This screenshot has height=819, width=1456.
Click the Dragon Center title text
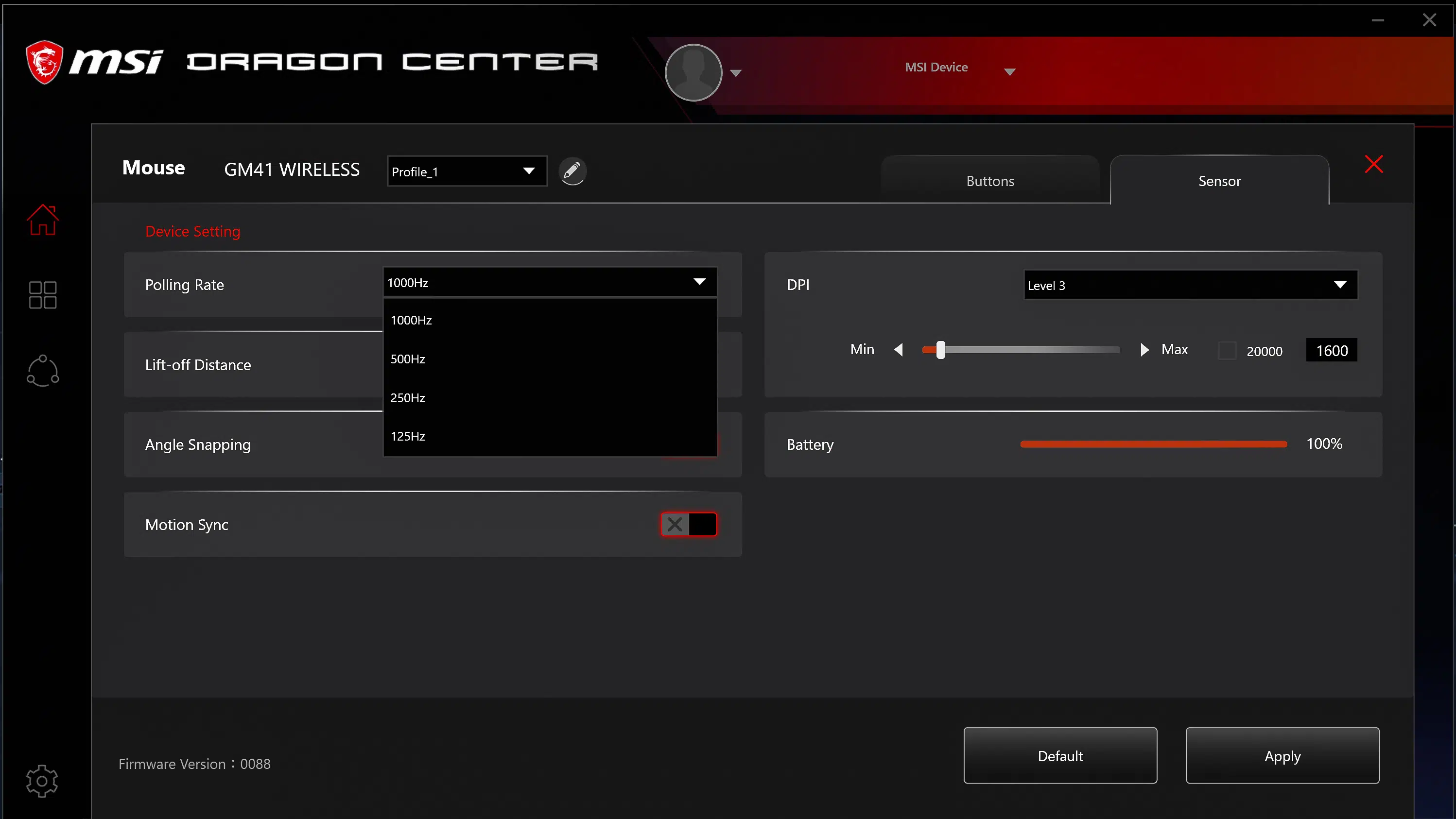[x=392, y=62]
